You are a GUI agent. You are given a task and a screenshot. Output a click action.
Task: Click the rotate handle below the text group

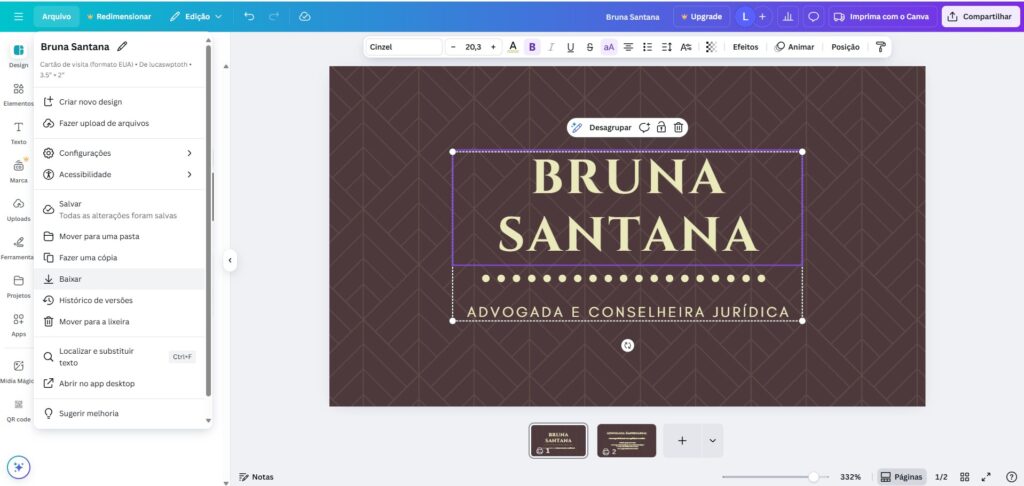click(x=628, y=346)
